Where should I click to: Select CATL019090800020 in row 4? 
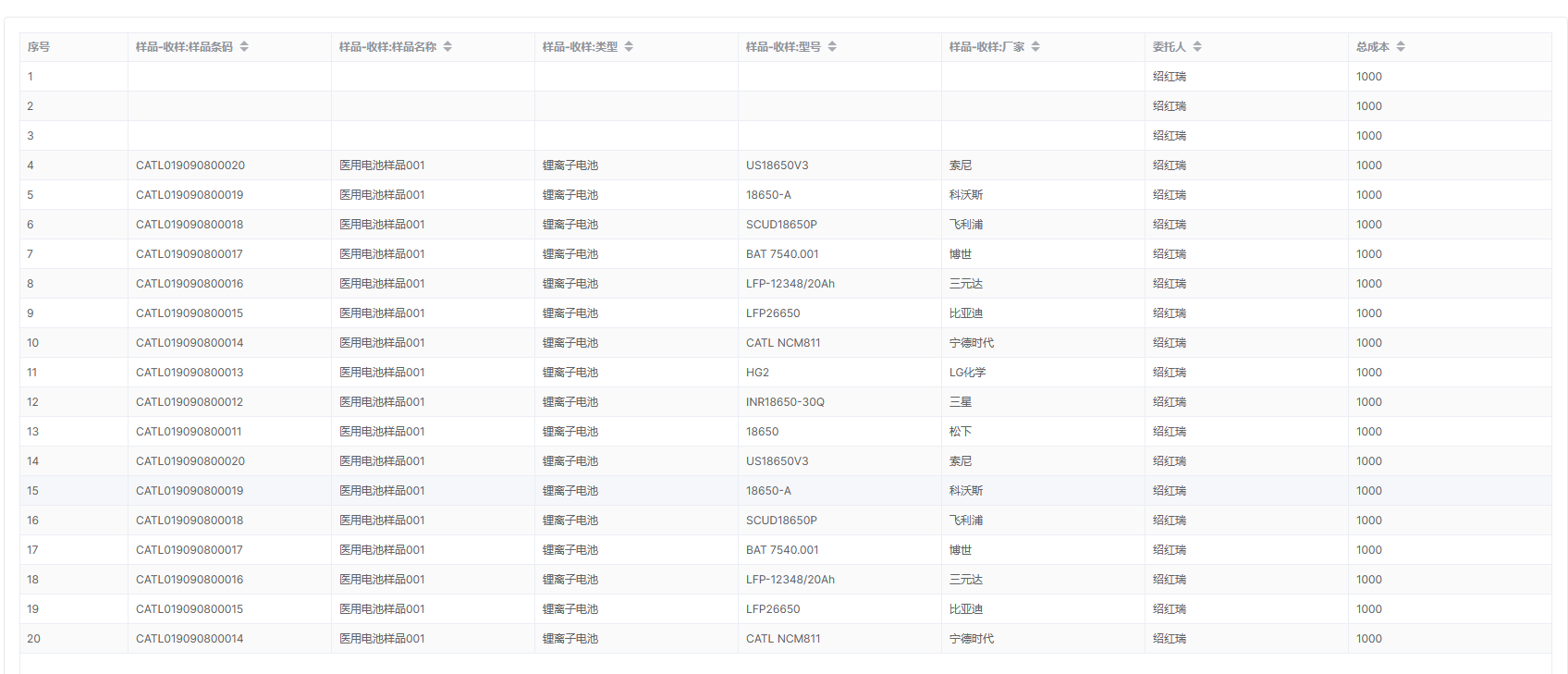point(190,165)
